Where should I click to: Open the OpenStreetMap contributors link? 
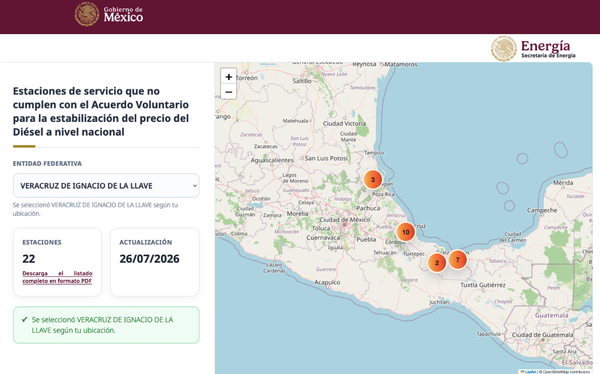pyautogui.click(x=565, y=371)
